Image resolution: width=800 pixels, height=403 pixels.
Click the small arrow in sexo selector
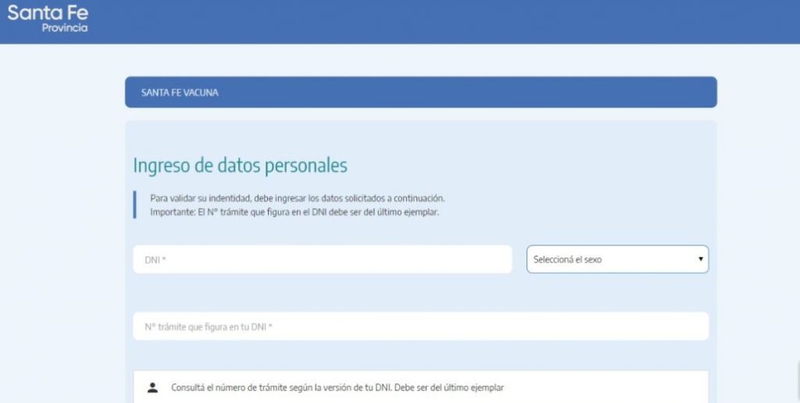(700, 259)
